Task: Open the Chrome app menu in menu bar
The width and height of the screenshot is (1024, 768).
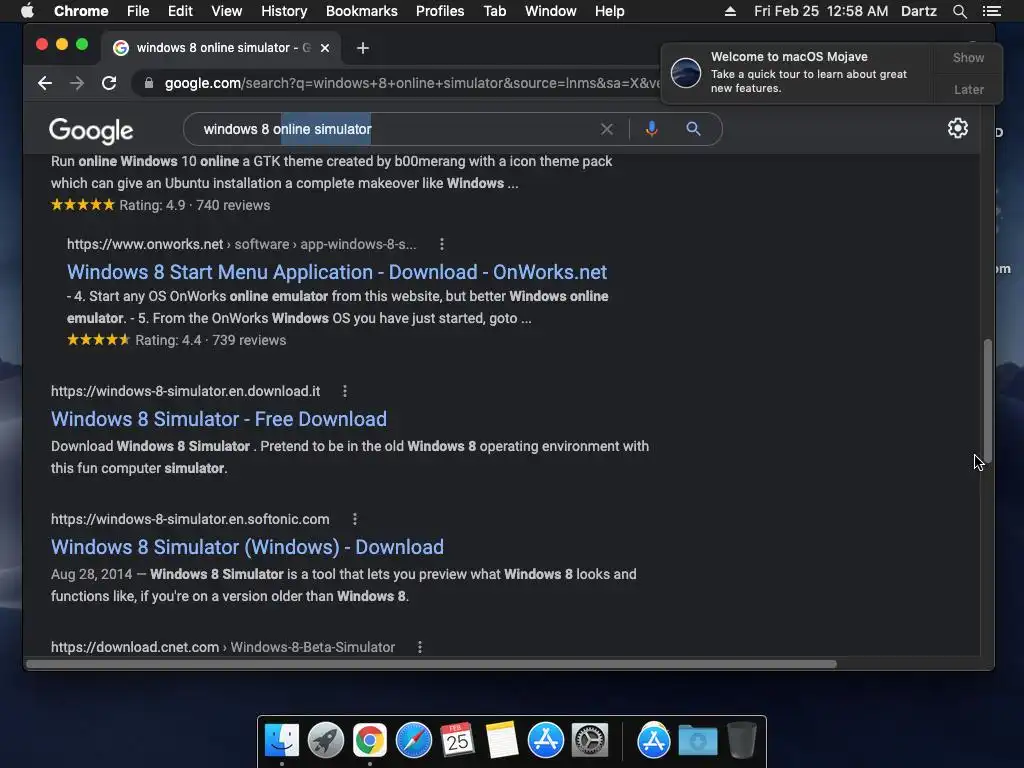Action: point(81,11)
